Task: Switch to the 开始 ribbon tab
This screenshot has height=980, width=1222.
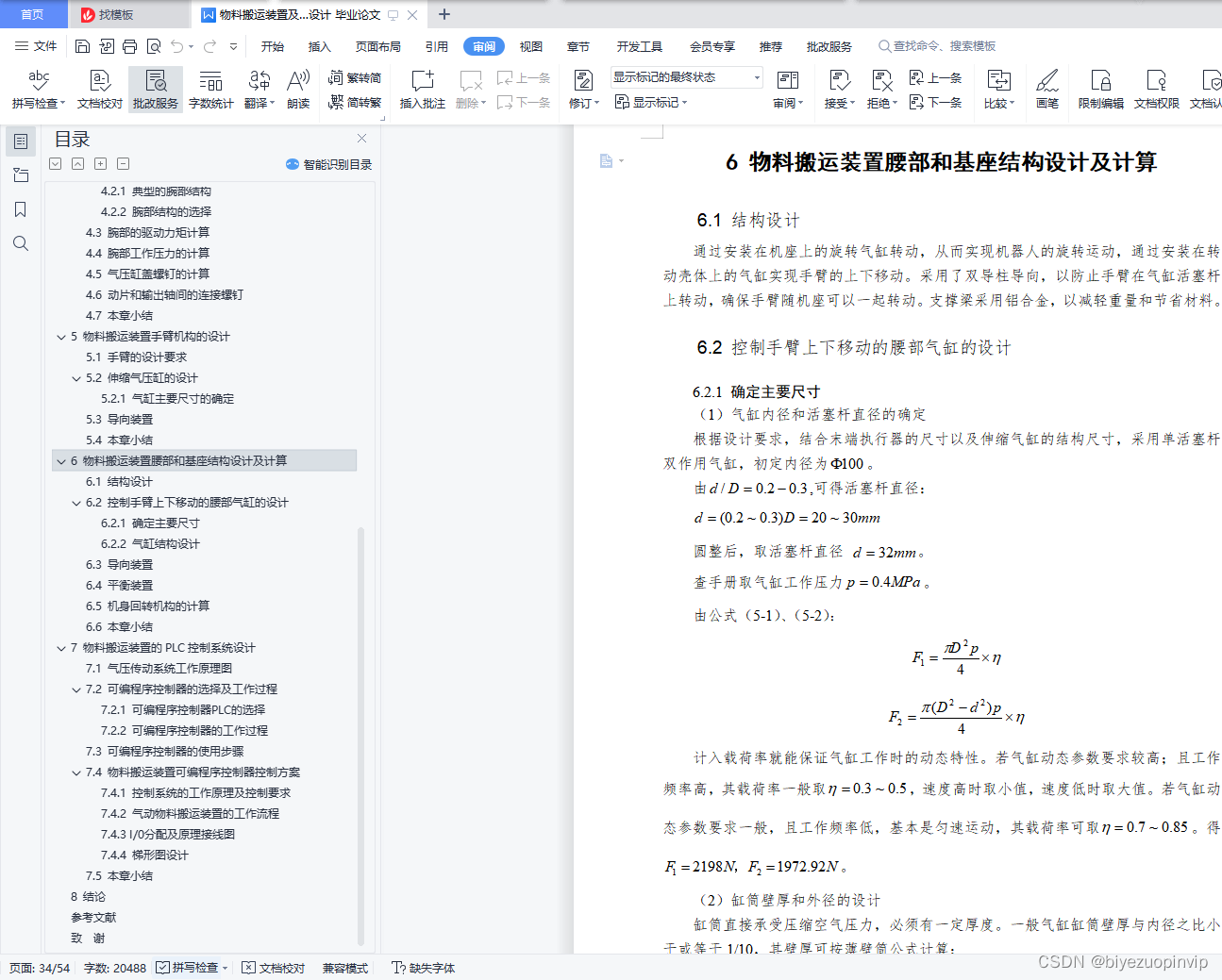Action: tap(273, 46)
